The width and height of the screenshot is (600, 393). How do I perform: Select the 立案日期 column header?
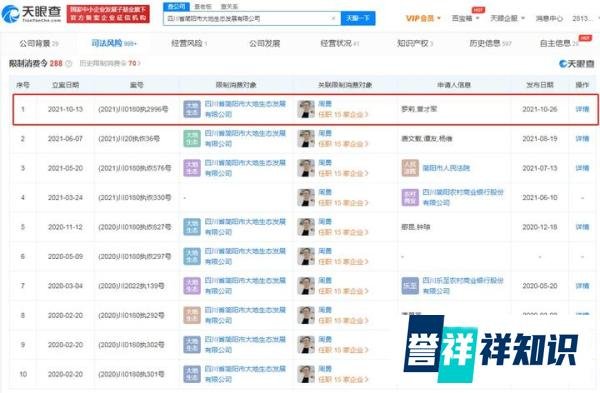(65, 85)
